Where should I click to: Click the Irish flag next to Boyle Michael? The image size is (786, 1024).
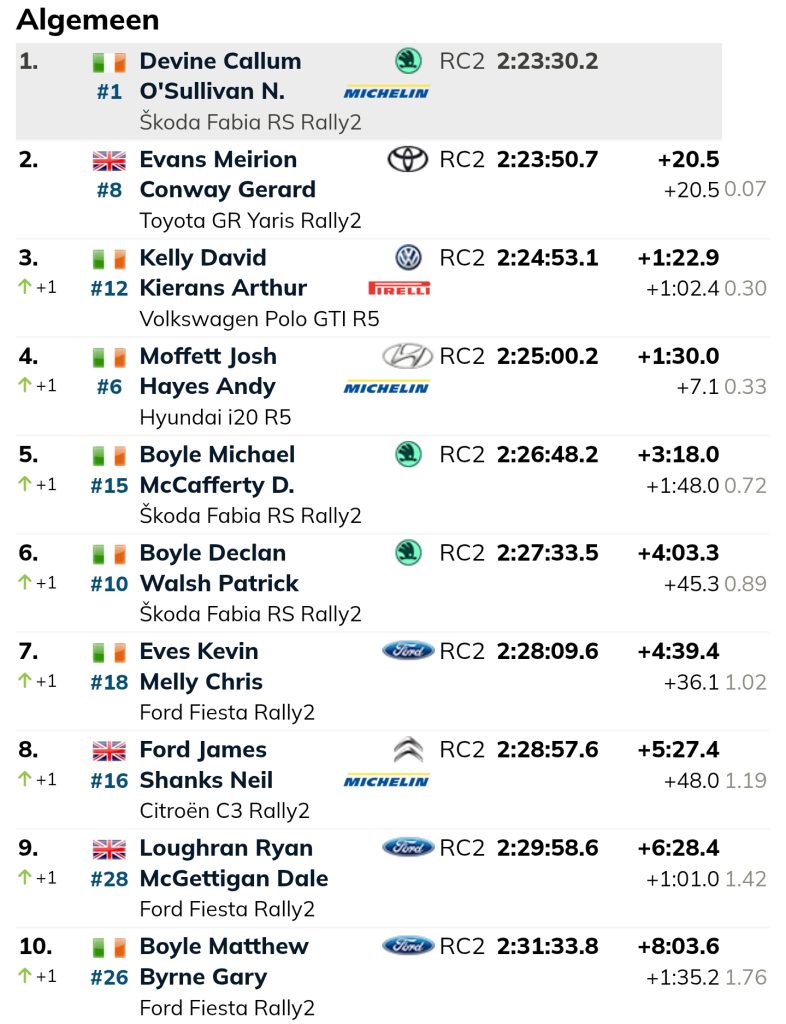tap(109, 455)
